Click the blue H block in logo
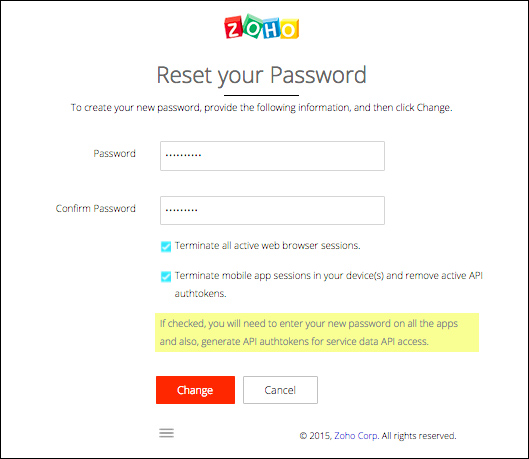 pos(271,29)
